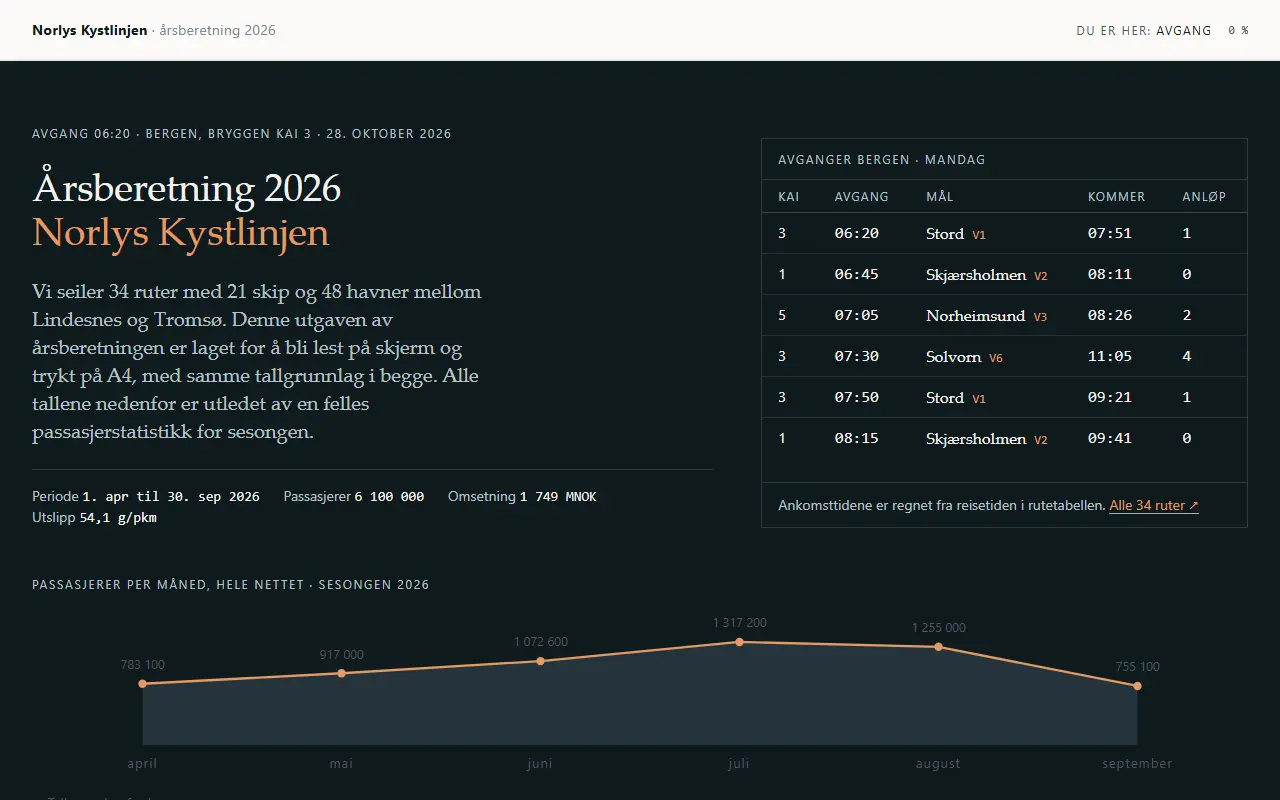Click the "AVGANGER BERGEN · MANDAG" panel title
This screenshot has width=1280, height=800.
[x=882, y=160]
